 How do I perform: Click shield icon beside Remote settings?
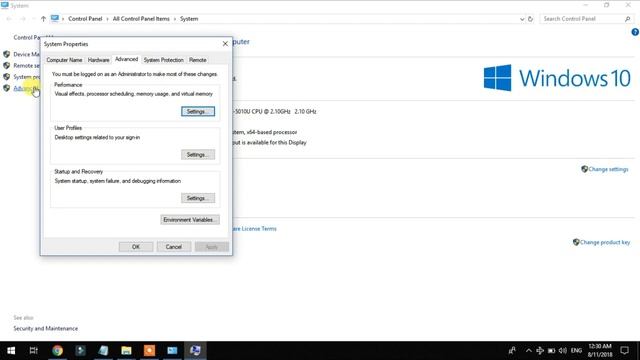point(7,65)
